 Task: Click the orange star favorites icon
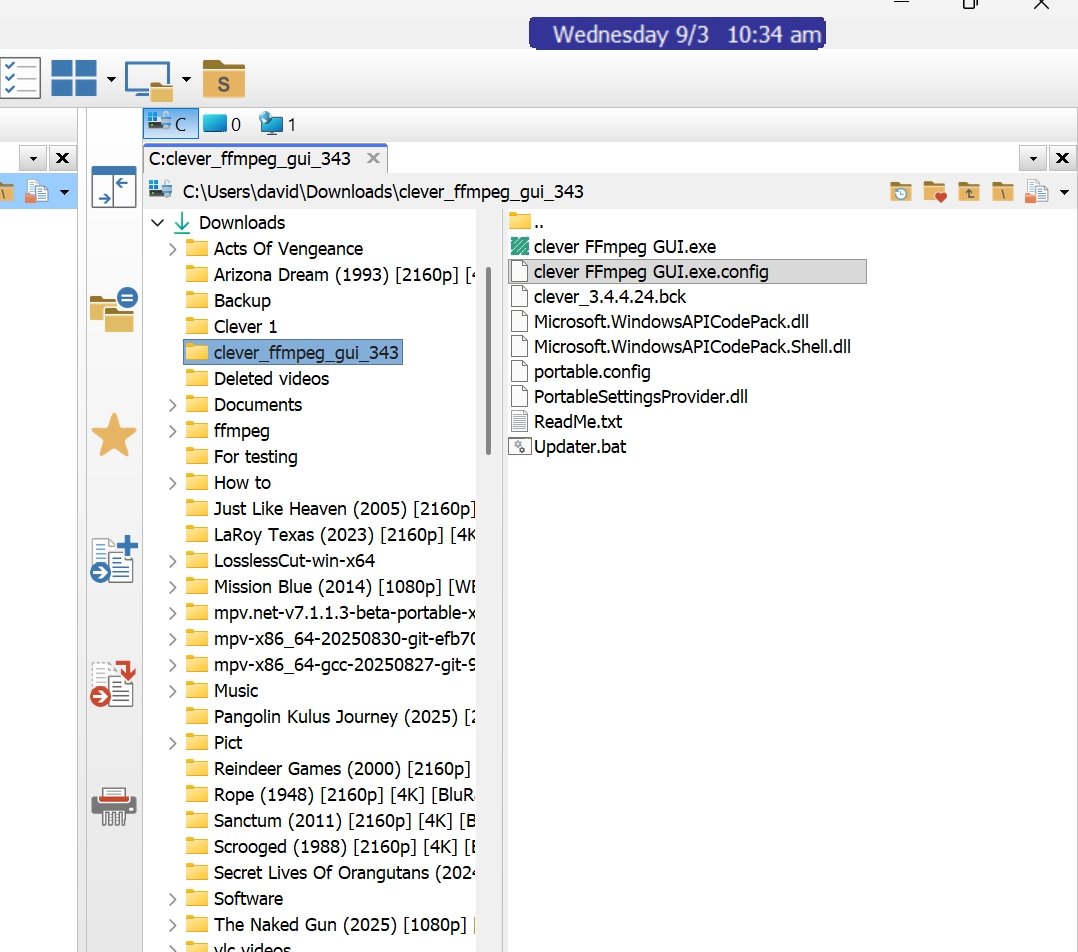[113, 435]
